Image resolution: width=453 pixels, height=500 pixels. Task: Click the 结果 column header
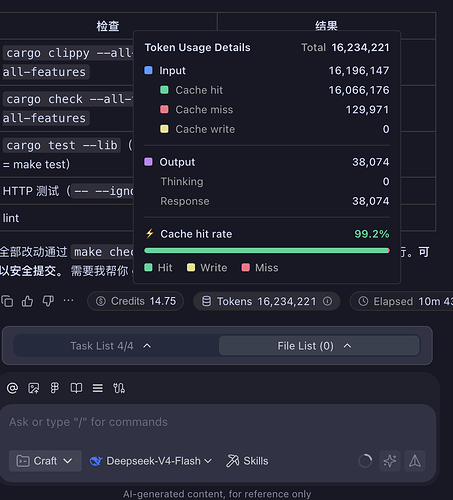coord(326,26)
